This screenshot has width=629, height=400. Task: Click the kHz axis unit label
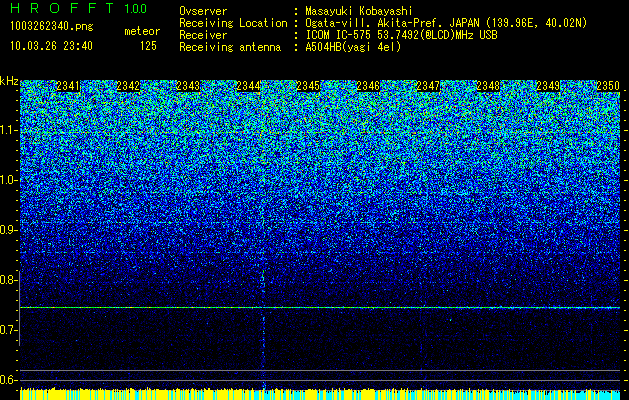pyautogui.click(x=9, y=81)
